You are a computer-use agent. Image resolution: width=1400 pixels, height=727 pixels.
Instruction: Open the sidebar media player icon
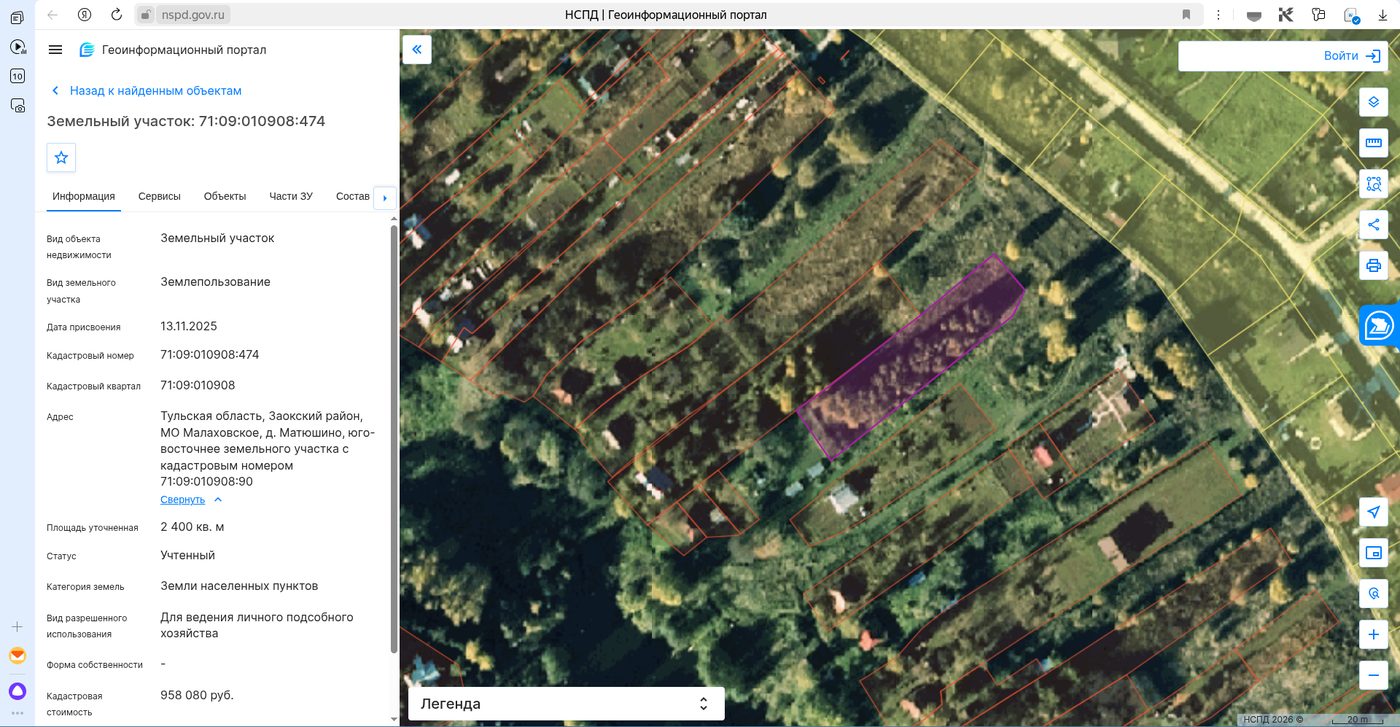coord(17,47)
